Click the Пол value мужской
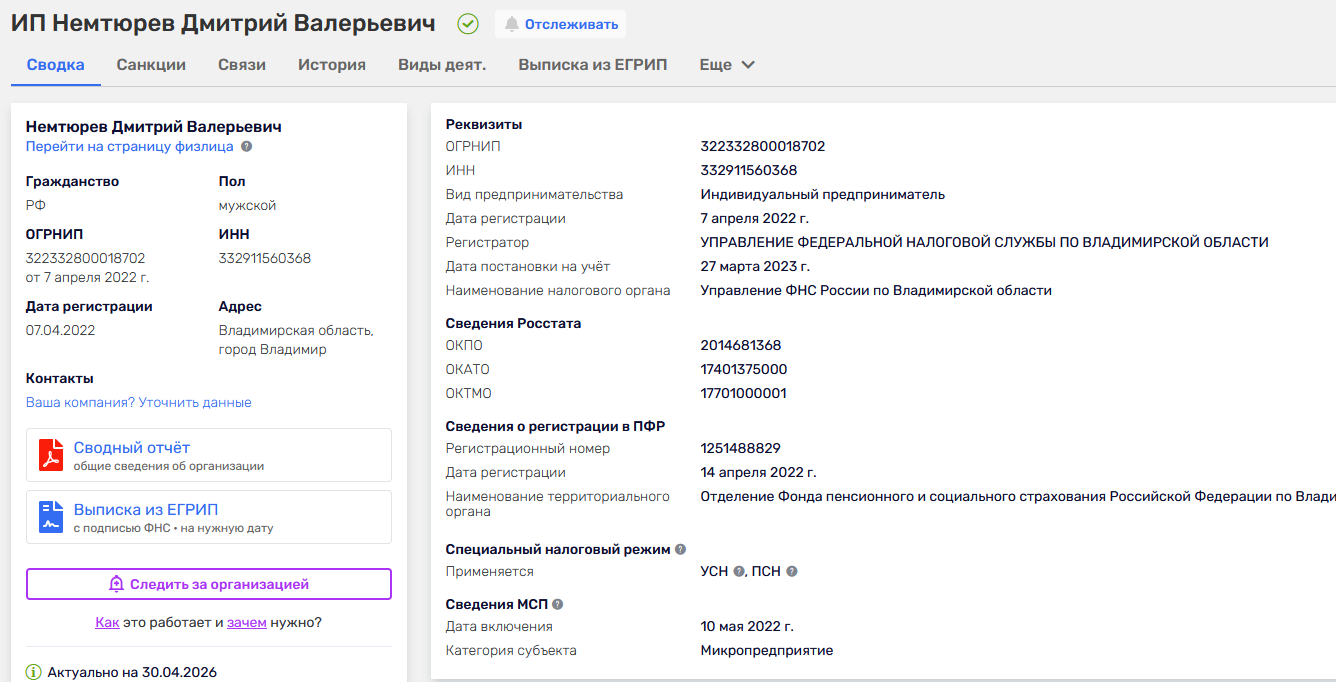The width and height of the screenshot is (1336, 682). pos(248,206)
